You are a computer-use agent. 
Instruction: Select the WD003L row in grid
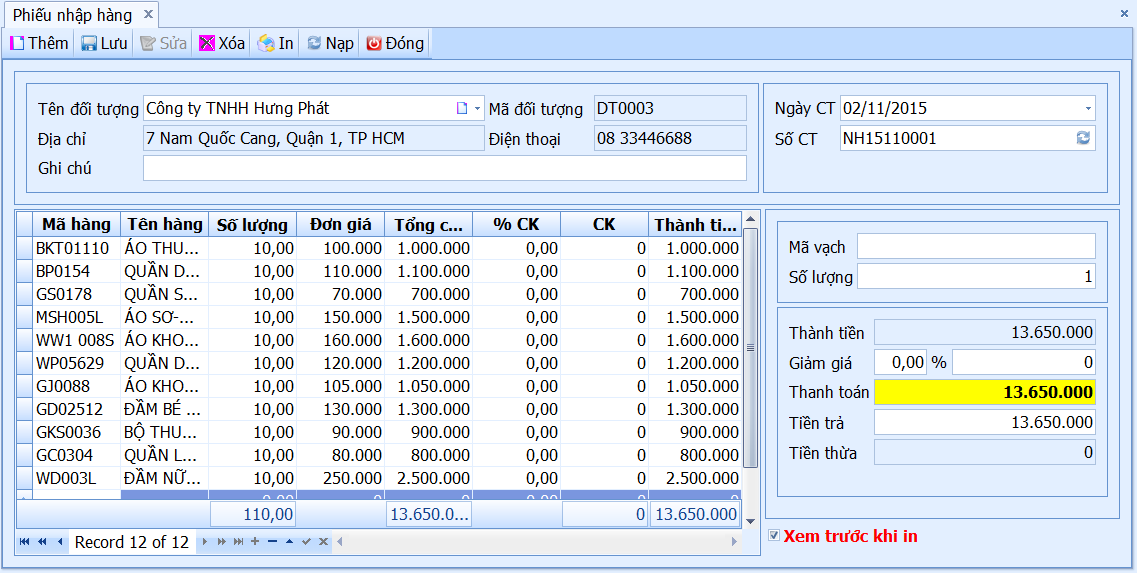tap(379, 479)
